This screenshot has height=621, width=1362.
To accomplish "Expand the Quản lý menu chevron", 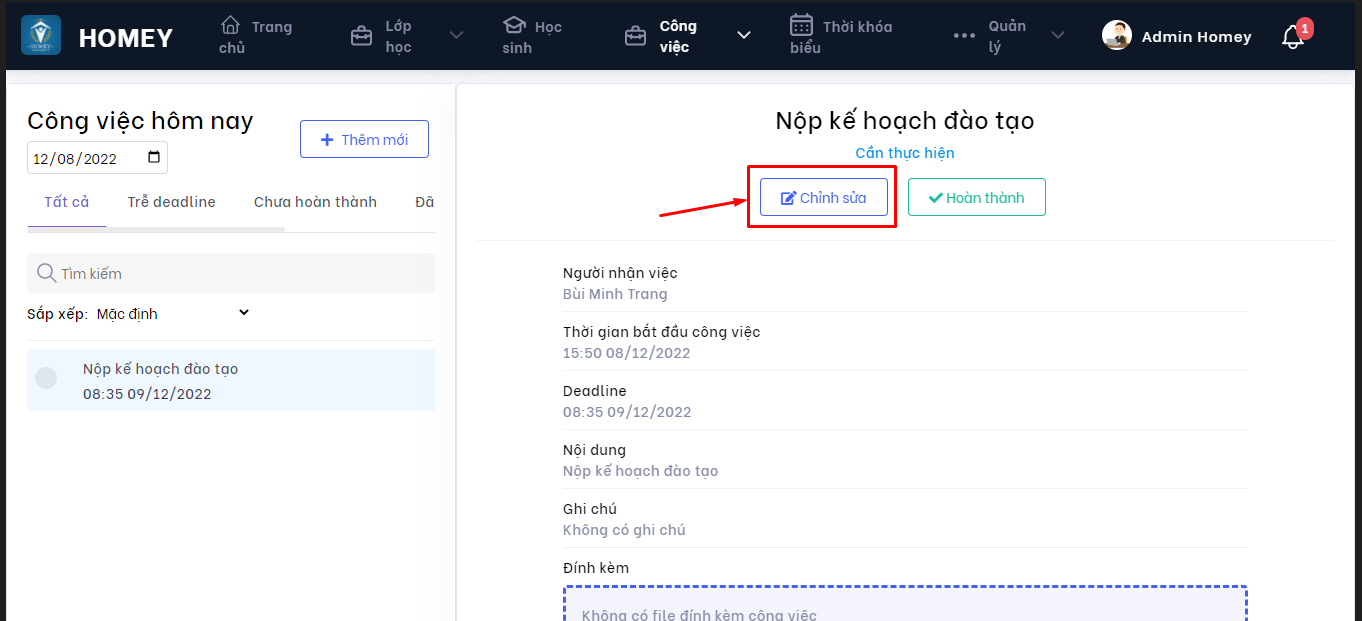I will pyautogui.click(x=1057, y=36).
